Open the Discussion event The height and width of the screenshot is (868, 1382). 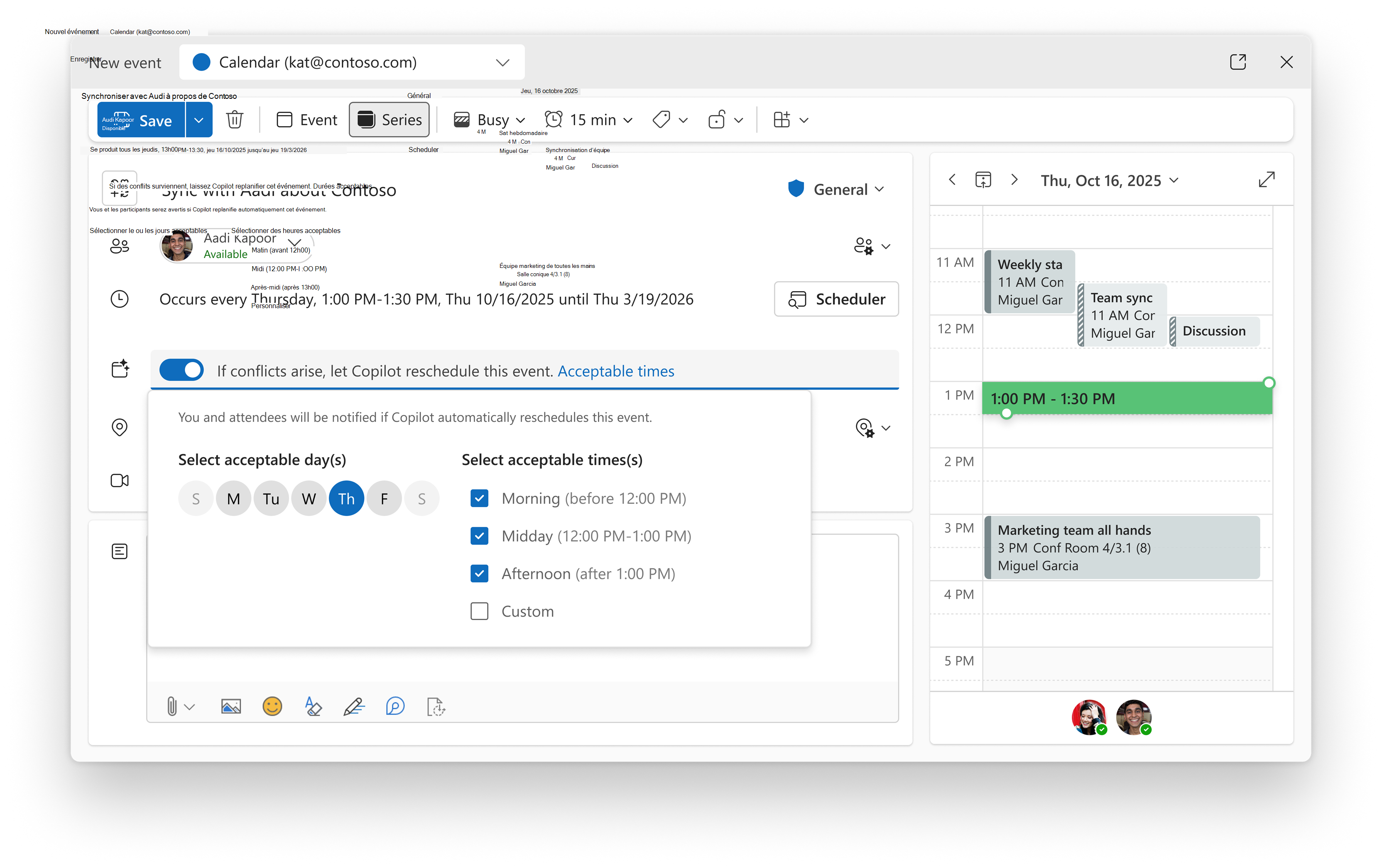(1214, 331)
